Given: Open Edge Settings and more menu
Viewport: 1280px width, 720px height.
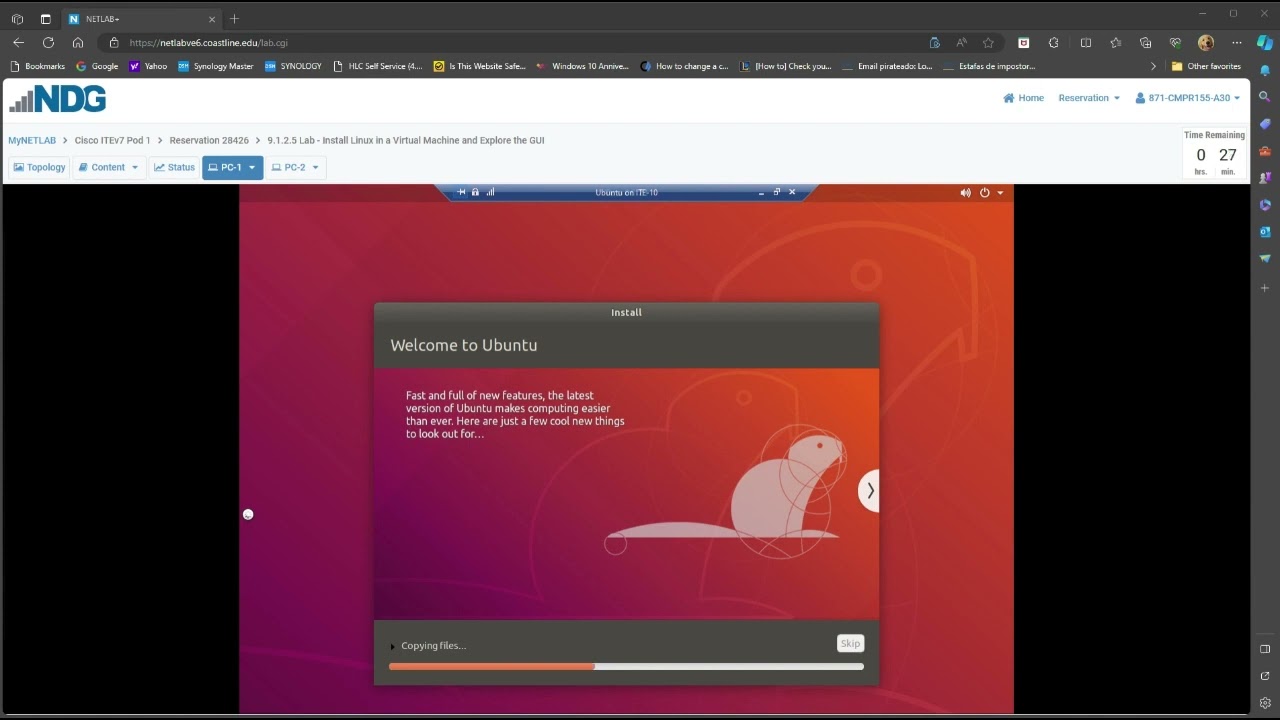Looking at the screenshot, I should [1237, 43].
